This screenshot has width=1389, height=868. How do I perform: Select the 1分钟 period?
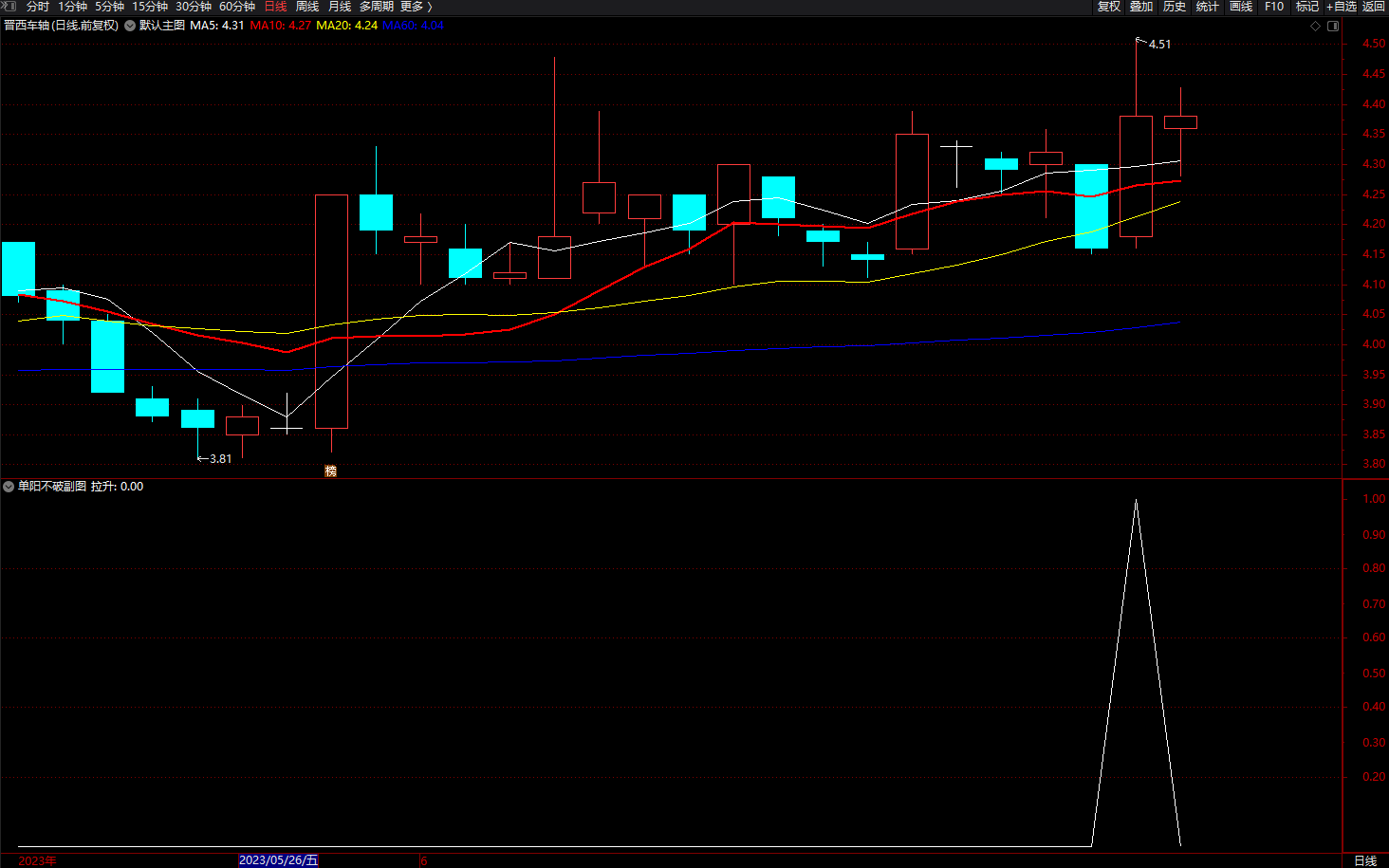[72, 7]
